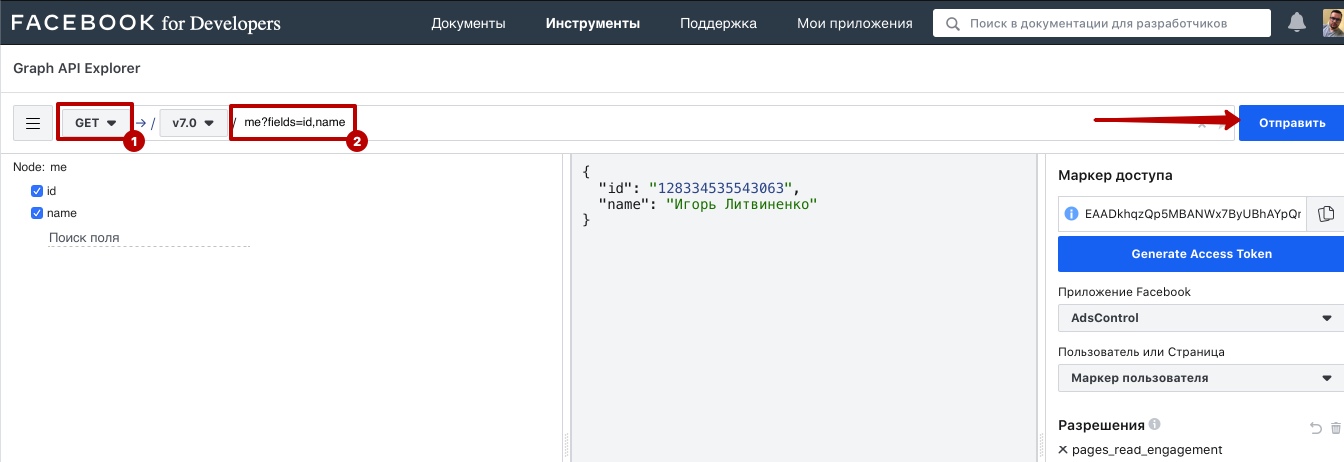Go to the Facebook for Developers home logo
The width and height of the screenshot is (1344, 462).
click(x=146, y=23)
